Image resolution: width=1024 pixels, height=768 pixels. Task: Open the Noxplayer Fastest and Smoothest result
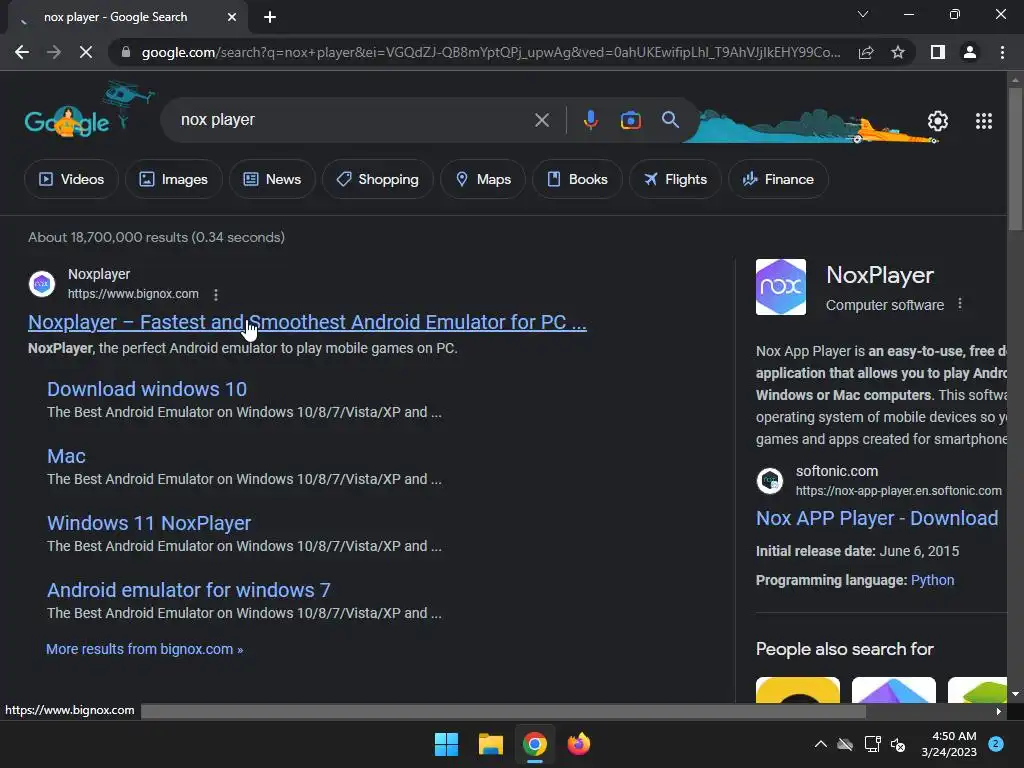[307, 322]
